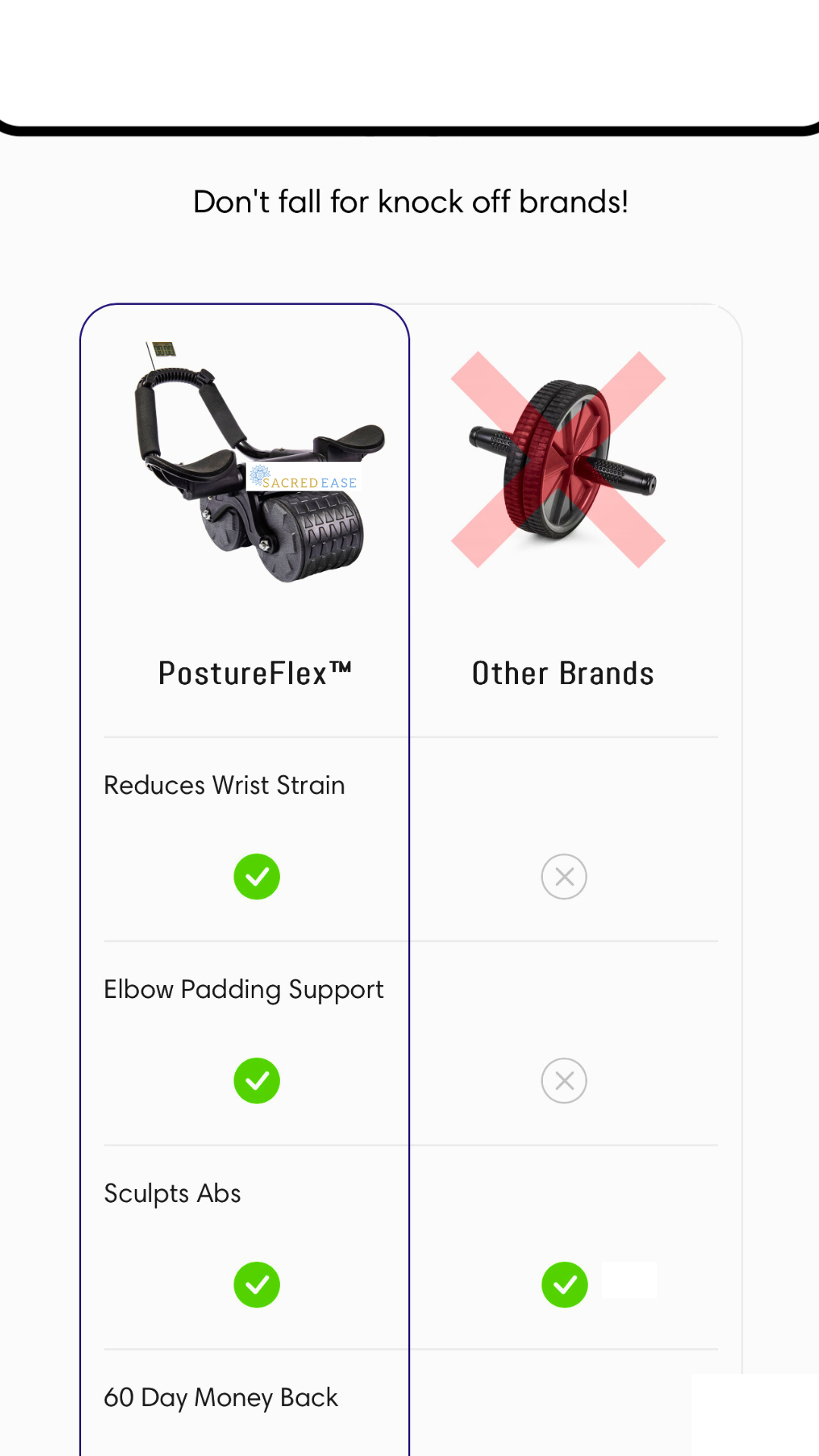The height and width of the screenshot is (1456, 819).
Task: Click the Other Brands column title
Action: point(563,673)
